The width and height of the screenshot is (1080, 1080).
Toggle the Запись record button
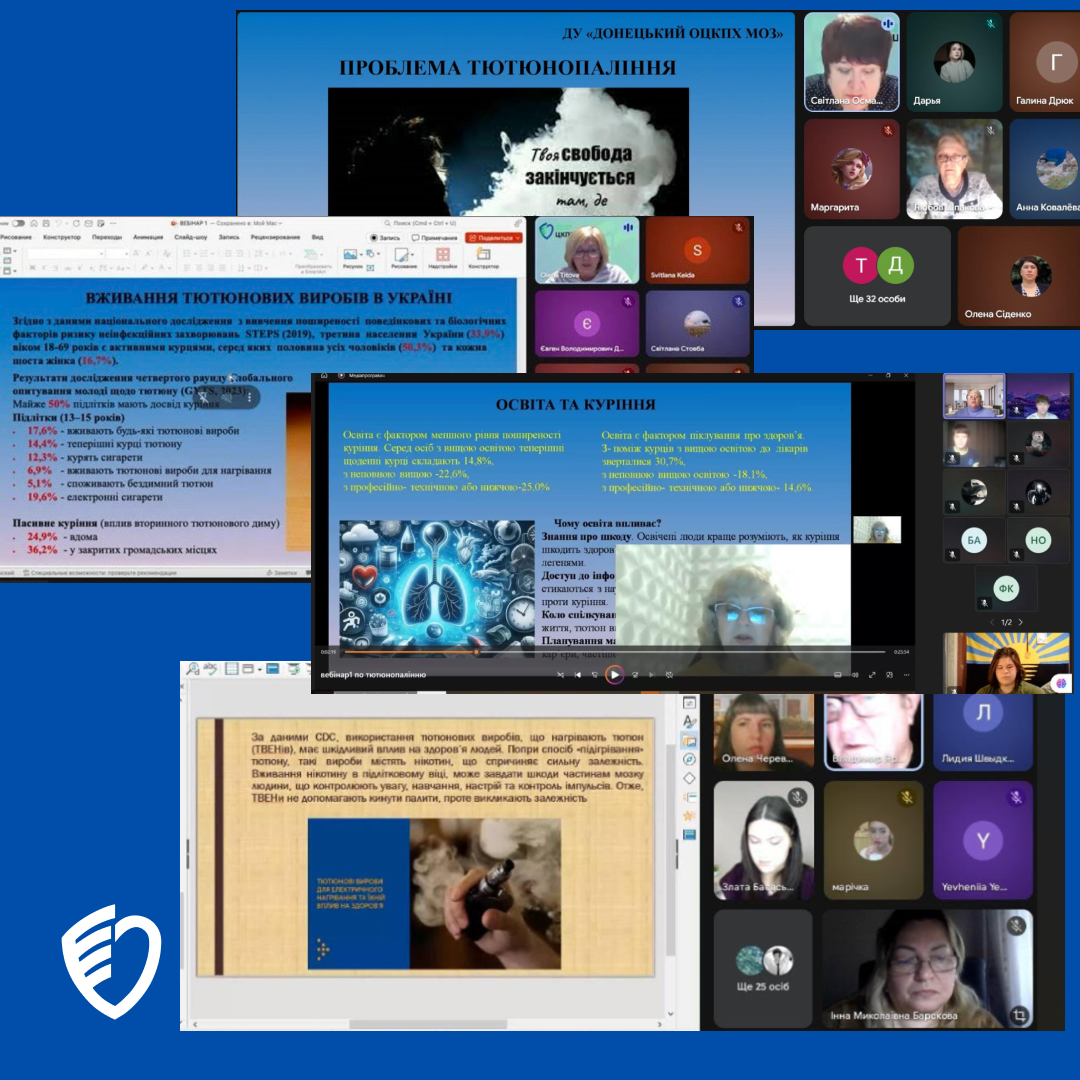(385, 237)
